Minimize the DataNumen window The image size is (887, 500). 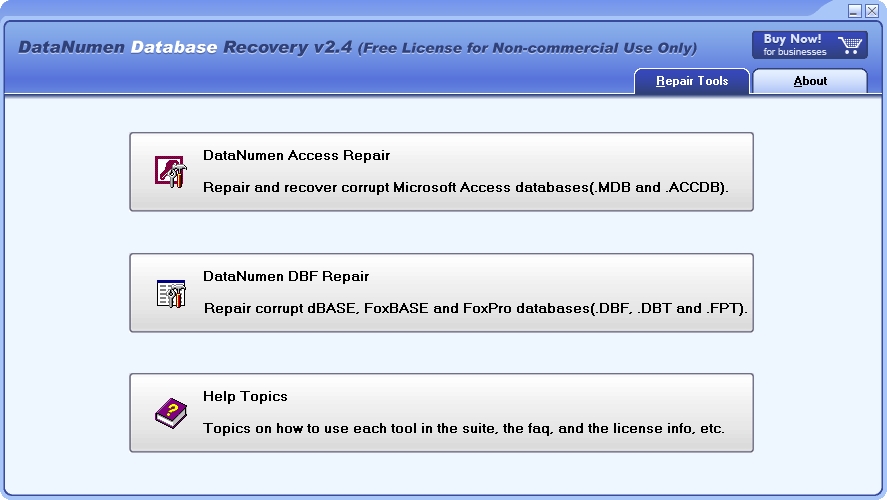[x=855, y=11]
